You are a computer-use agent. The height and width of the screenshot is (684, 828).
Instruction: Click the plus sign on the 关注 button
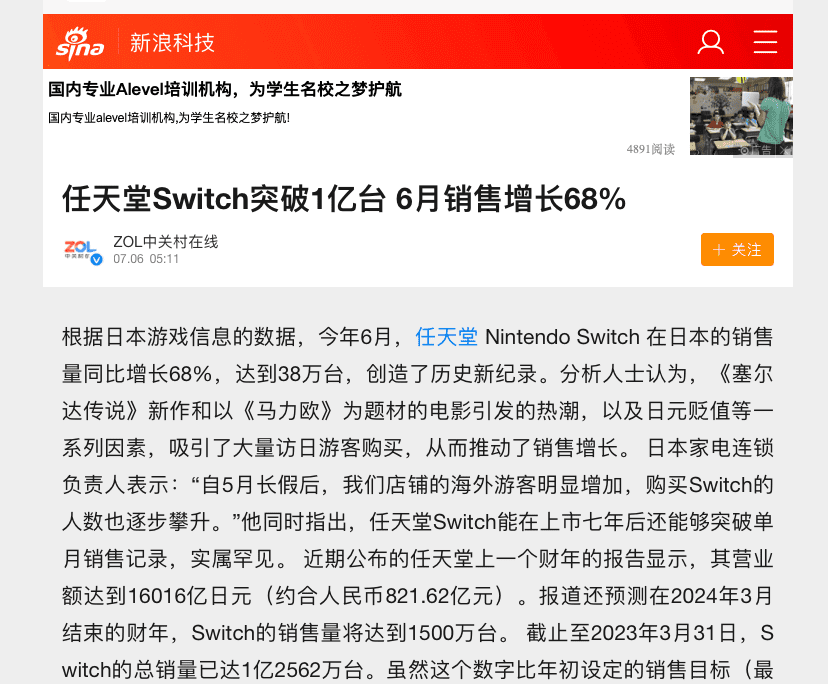click(718, 250)
